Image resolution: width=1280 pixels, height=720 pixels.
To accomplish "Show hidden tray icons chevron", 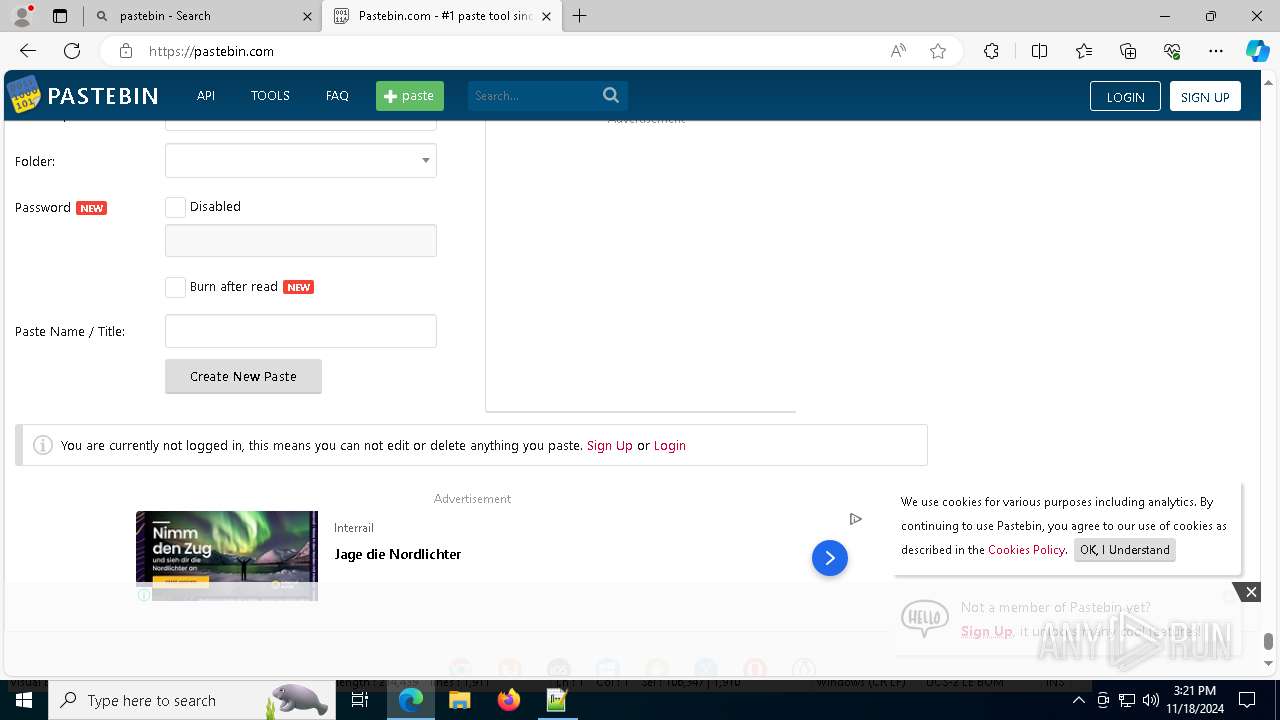I will click(x=1078, y=700).
